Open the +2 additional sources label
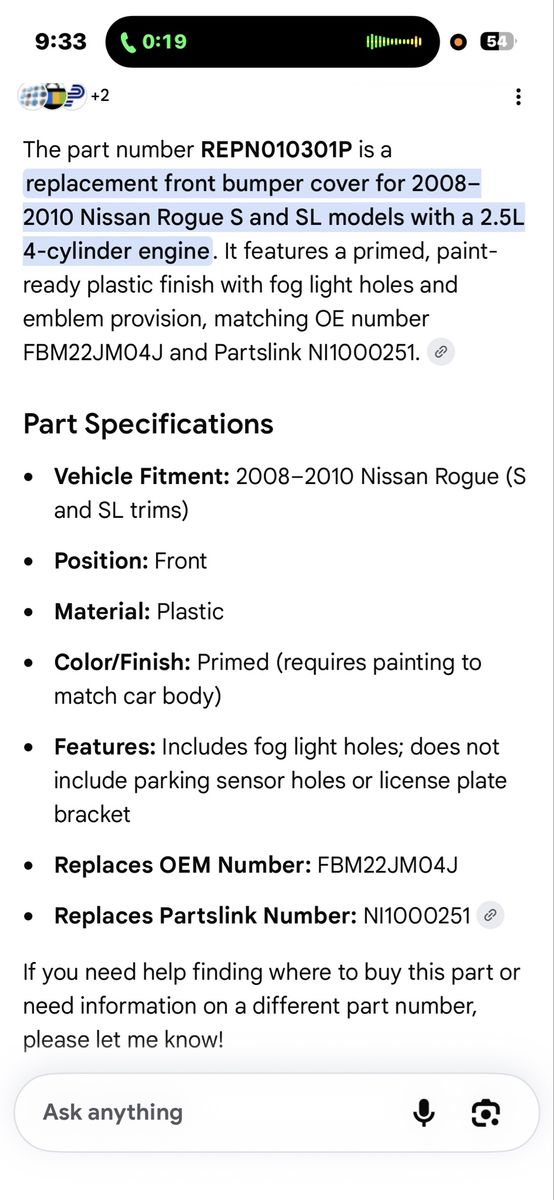 click(x=100, y=97)
